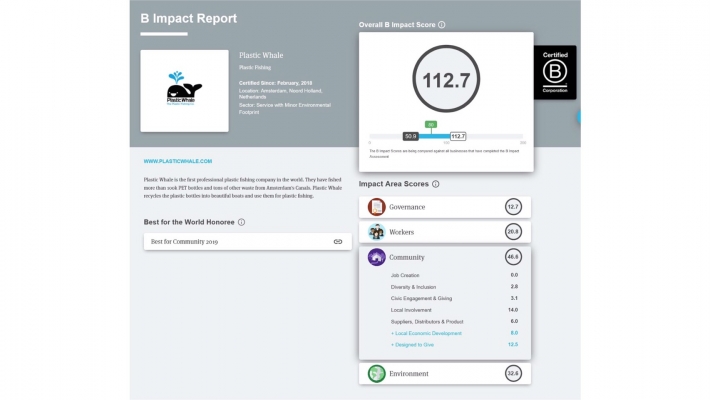This screenshot has height=400, width=710.
Task: Open the WWW.PLASTICWHALE.COM website link
Action: pos(178,161)
